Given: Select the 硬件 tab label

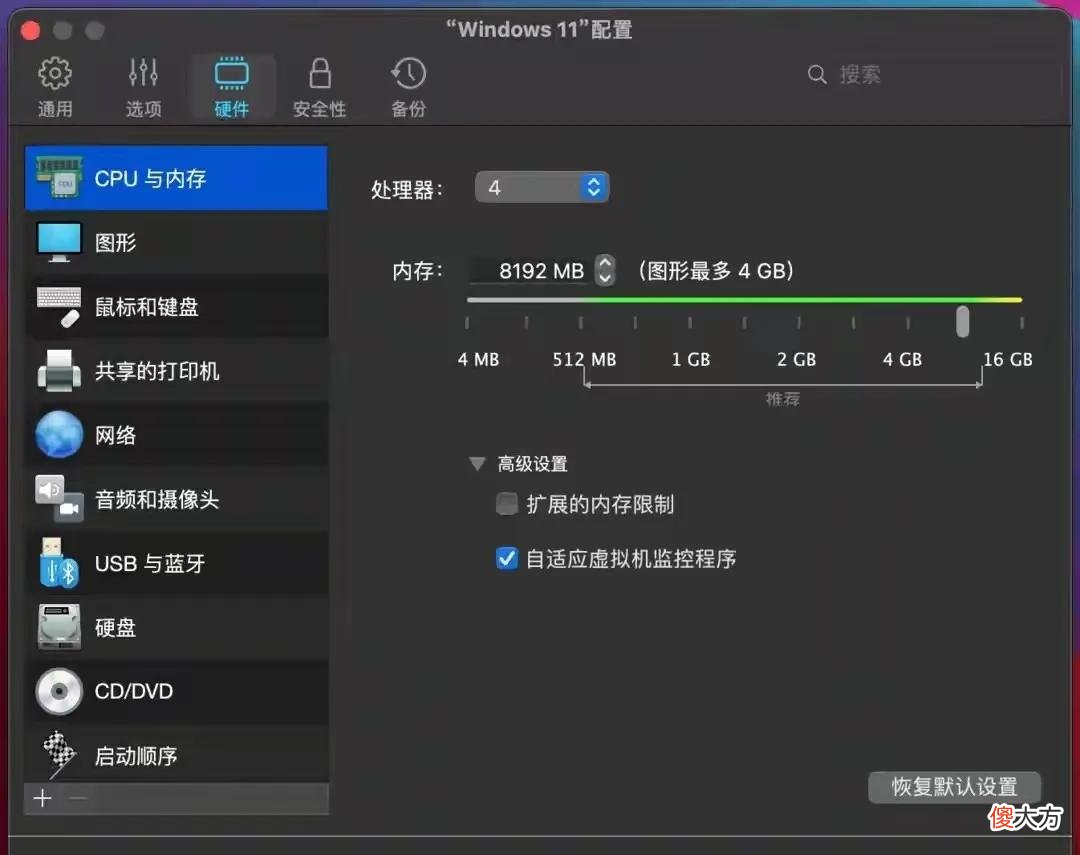Looking at the screenshot, I should click(231, 109).
